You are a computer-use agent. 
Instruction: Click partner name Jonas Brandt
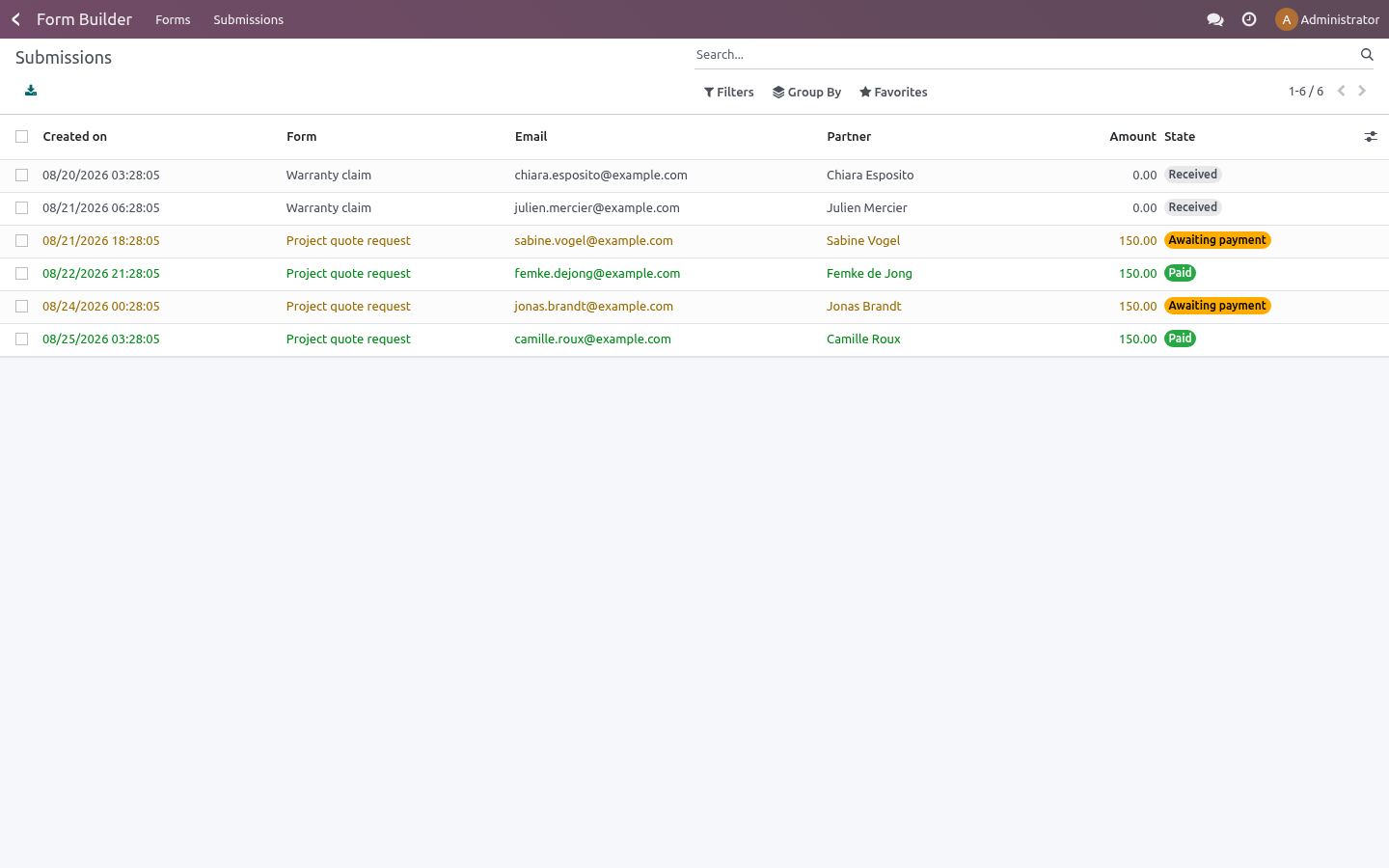click(x=863, y=307)
